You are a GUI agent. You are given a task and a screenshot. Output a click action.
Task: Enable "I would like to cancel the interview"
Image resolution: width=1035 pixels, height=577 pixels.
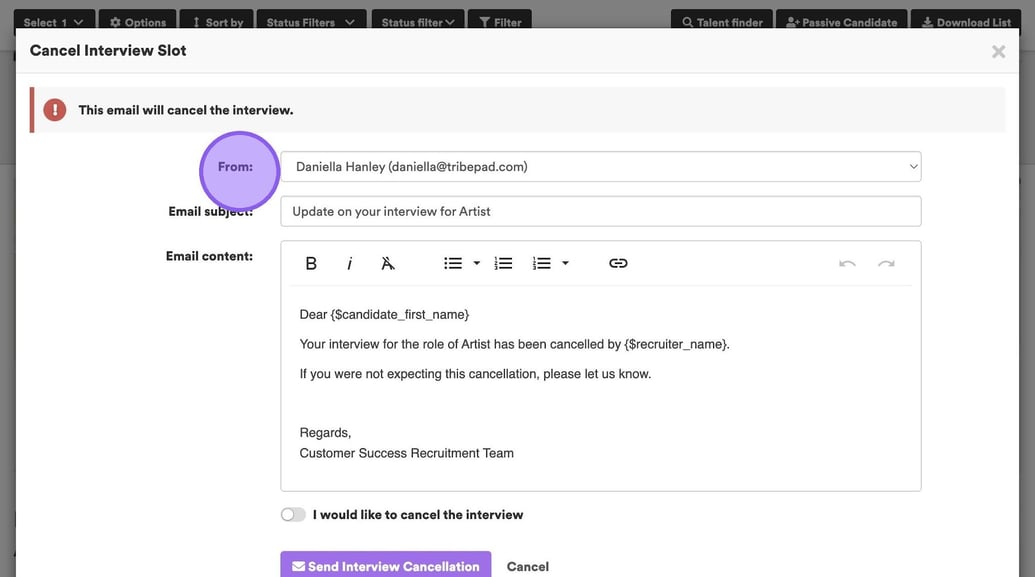click(293, 514)
